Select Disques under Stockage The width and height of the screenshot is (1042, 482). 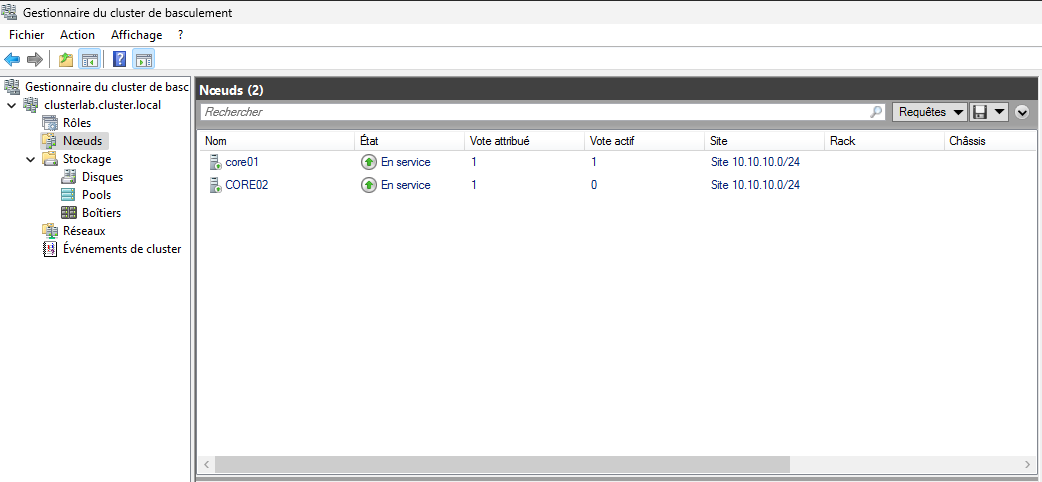pos(102,177)
